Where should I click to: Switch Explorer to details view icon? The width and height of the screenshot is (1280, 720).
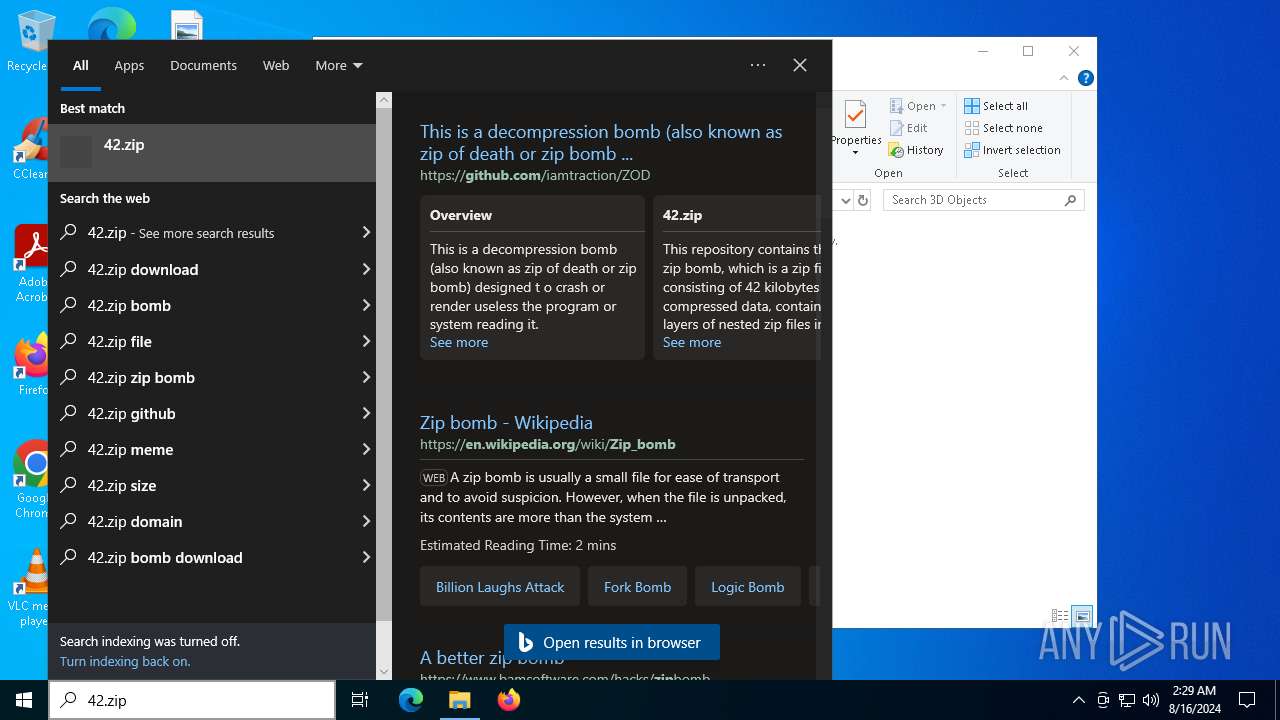pyautogui.click(x=1060, y=616)
